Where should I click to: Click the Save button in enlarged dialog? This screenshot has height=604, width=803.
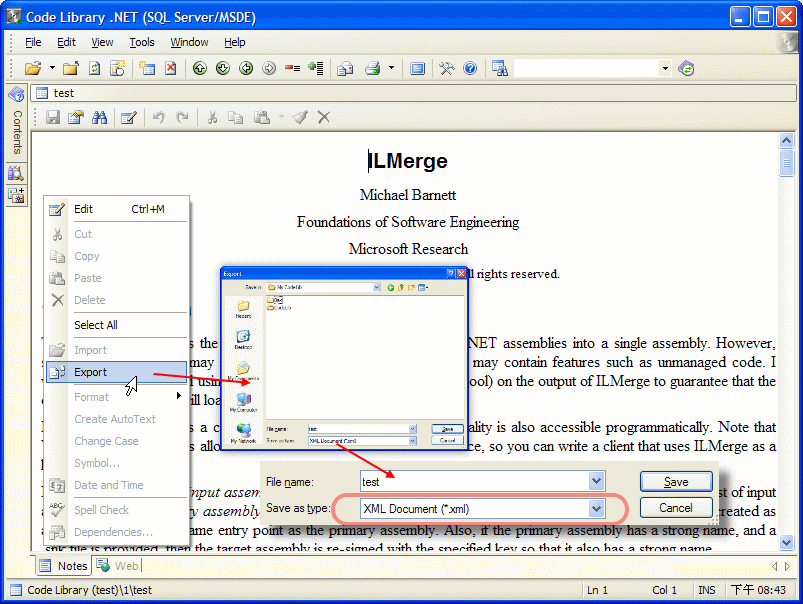(x=676, y=482)
